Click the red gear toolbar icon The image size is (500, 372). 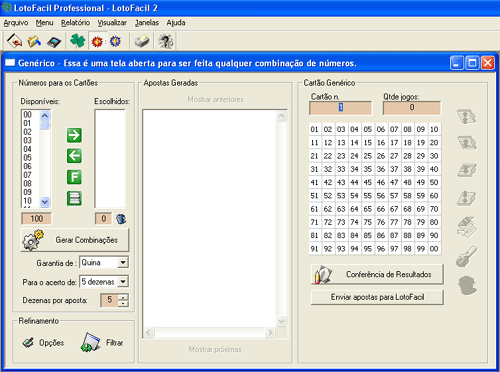click(97, 42)
